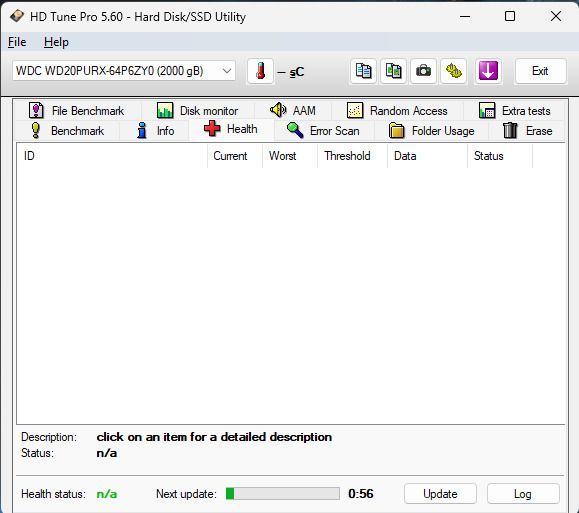The image size is (579, 513).
Task: Open the WDC WD20PURX drive dropdown
Action: [124, 71]
